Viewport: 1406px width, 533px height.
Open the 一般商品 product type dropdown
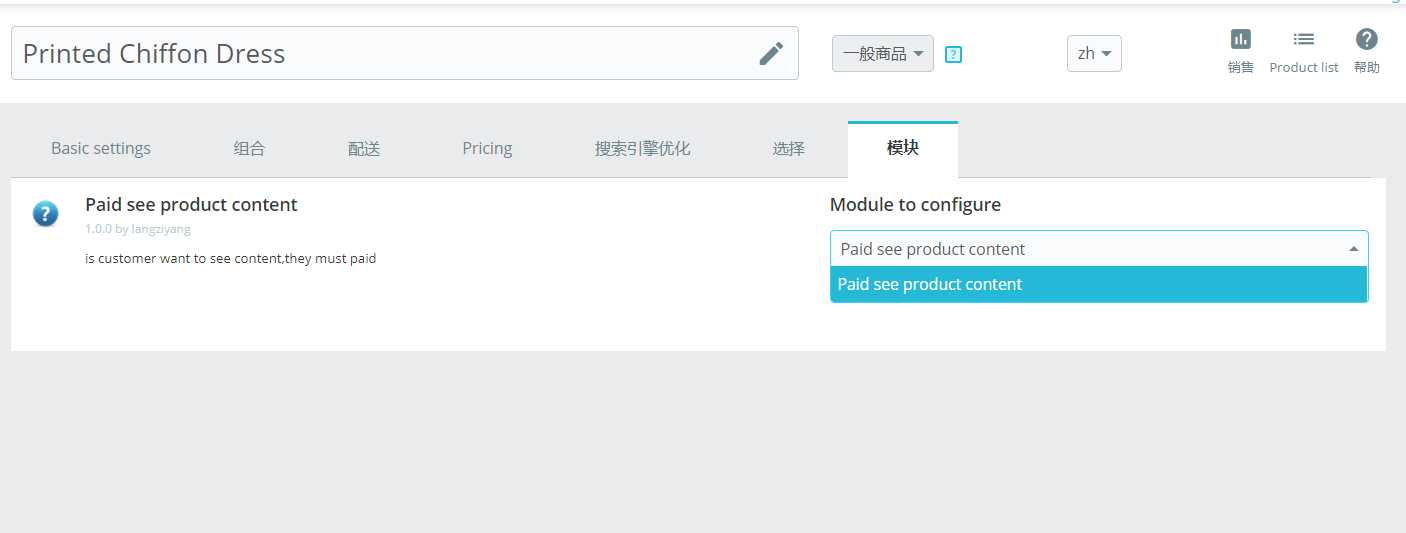(x=883, y=54)
